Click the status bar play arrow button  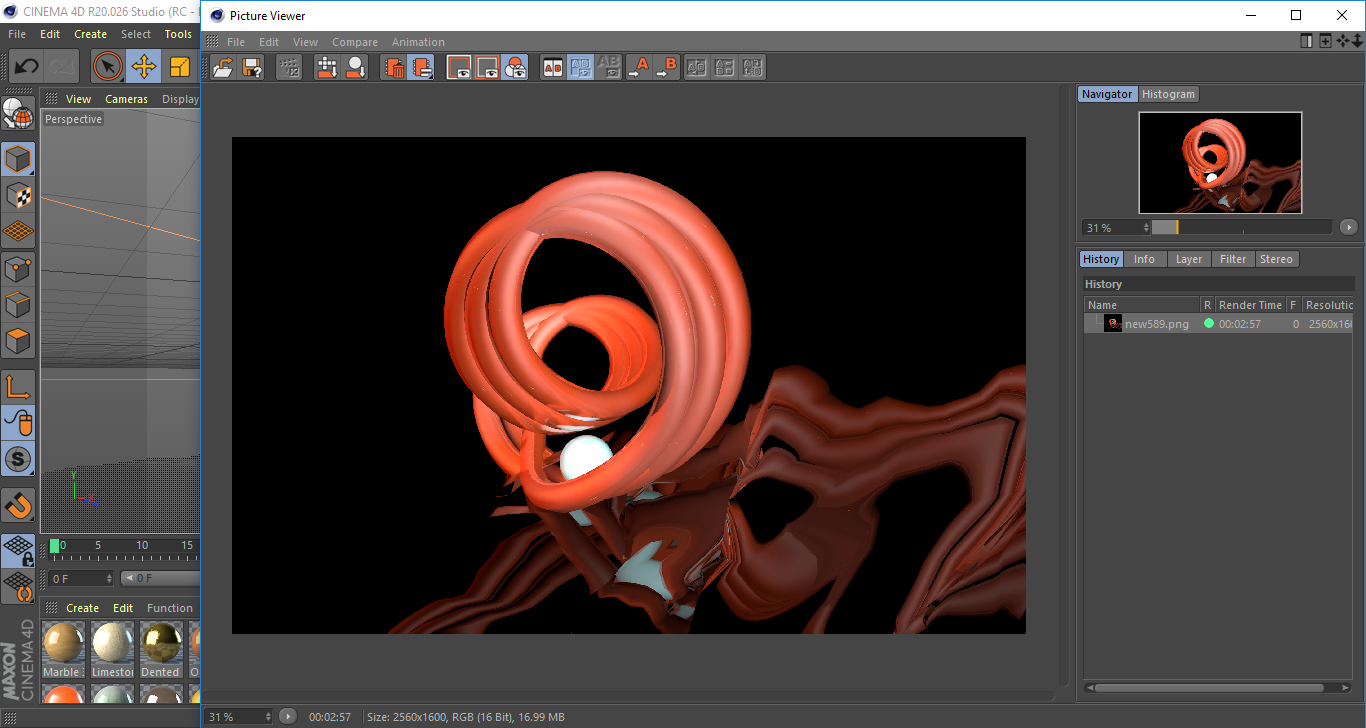coord(287,716)
